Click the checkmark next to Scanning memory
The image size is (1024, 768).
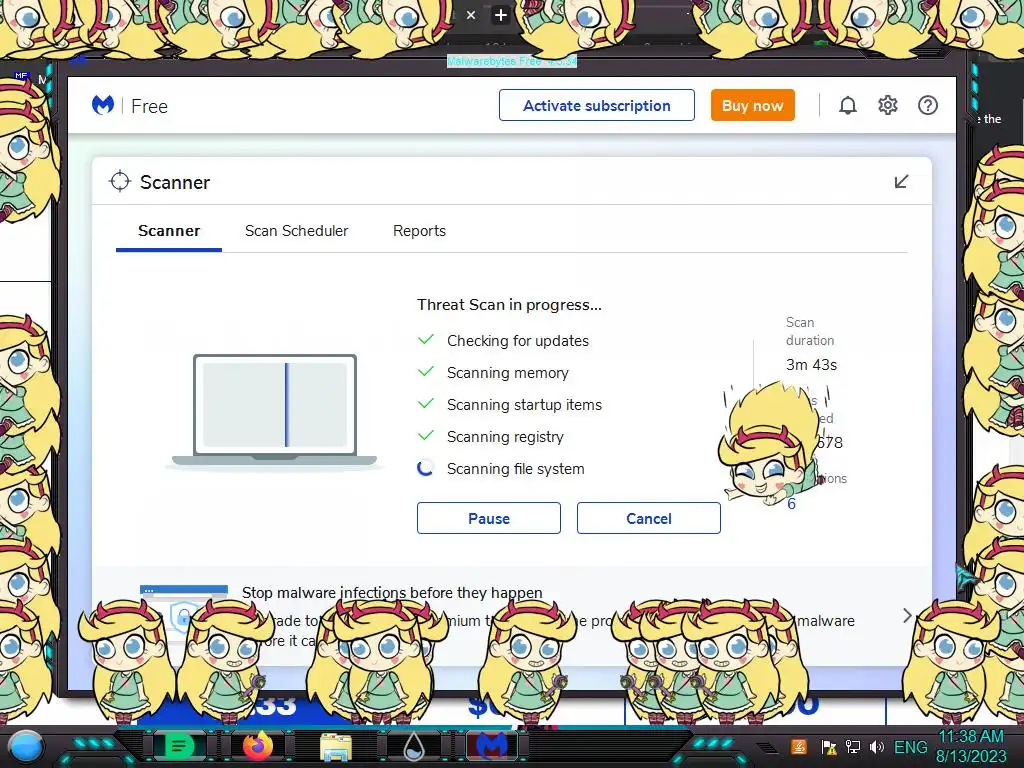[x=426, y=372]
